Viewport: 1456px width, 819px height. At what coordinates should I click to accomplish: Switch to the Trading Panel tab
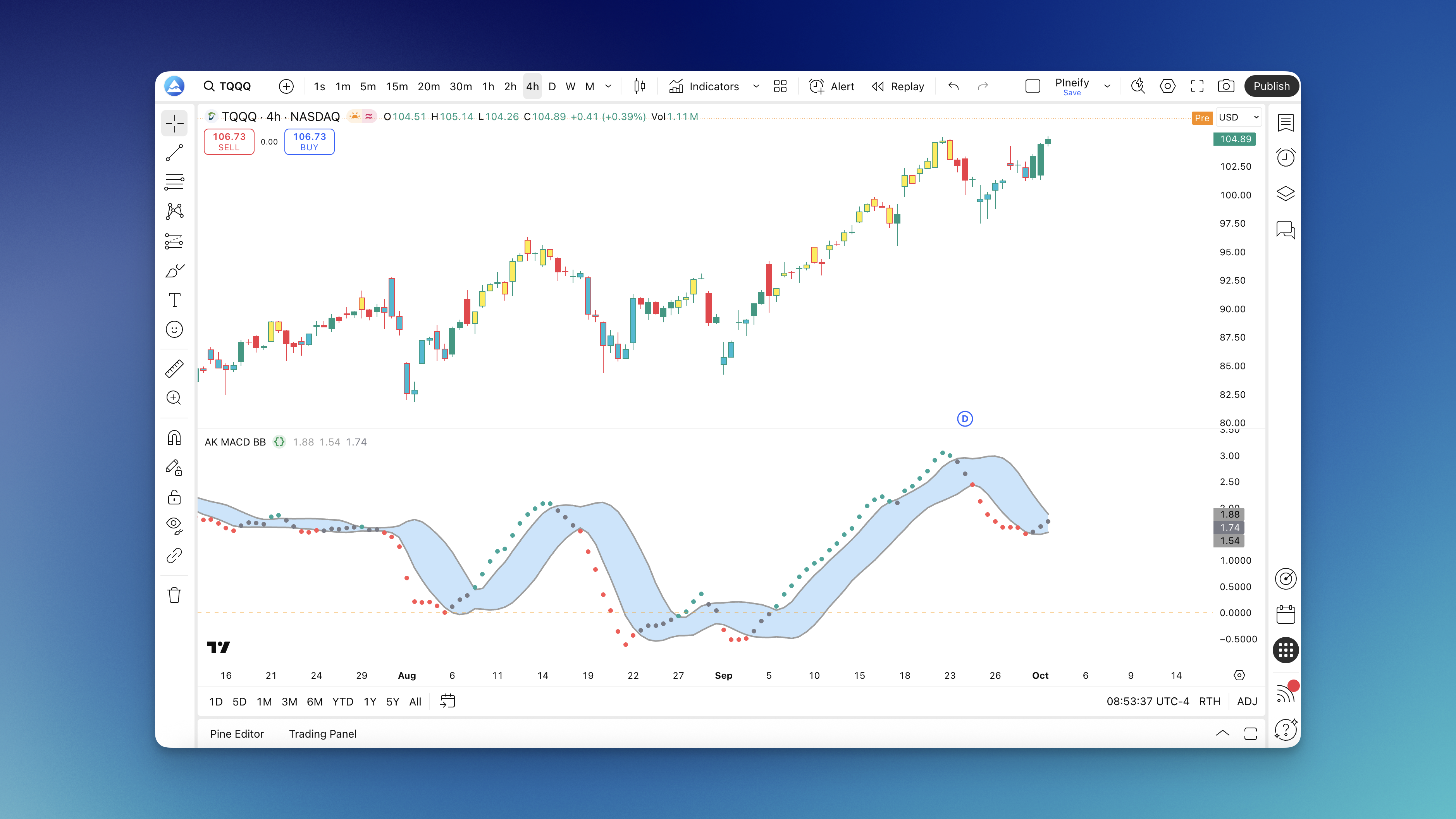(322, 734)
